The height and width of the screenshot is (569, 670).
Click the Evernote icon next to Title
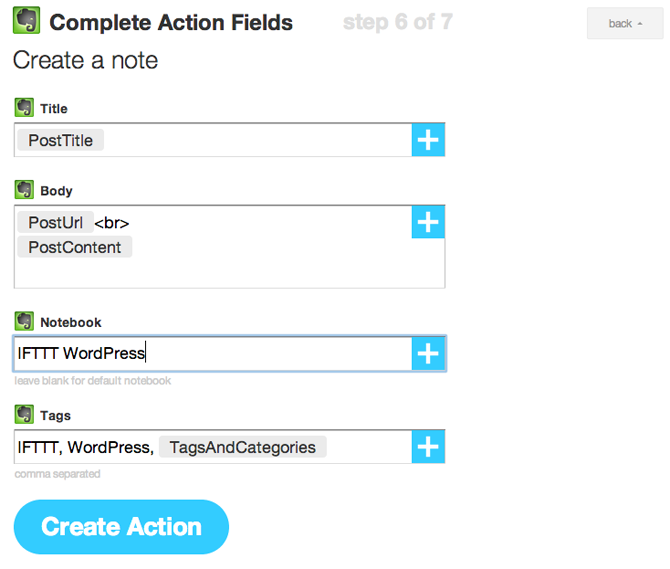(x=24, y=107)
